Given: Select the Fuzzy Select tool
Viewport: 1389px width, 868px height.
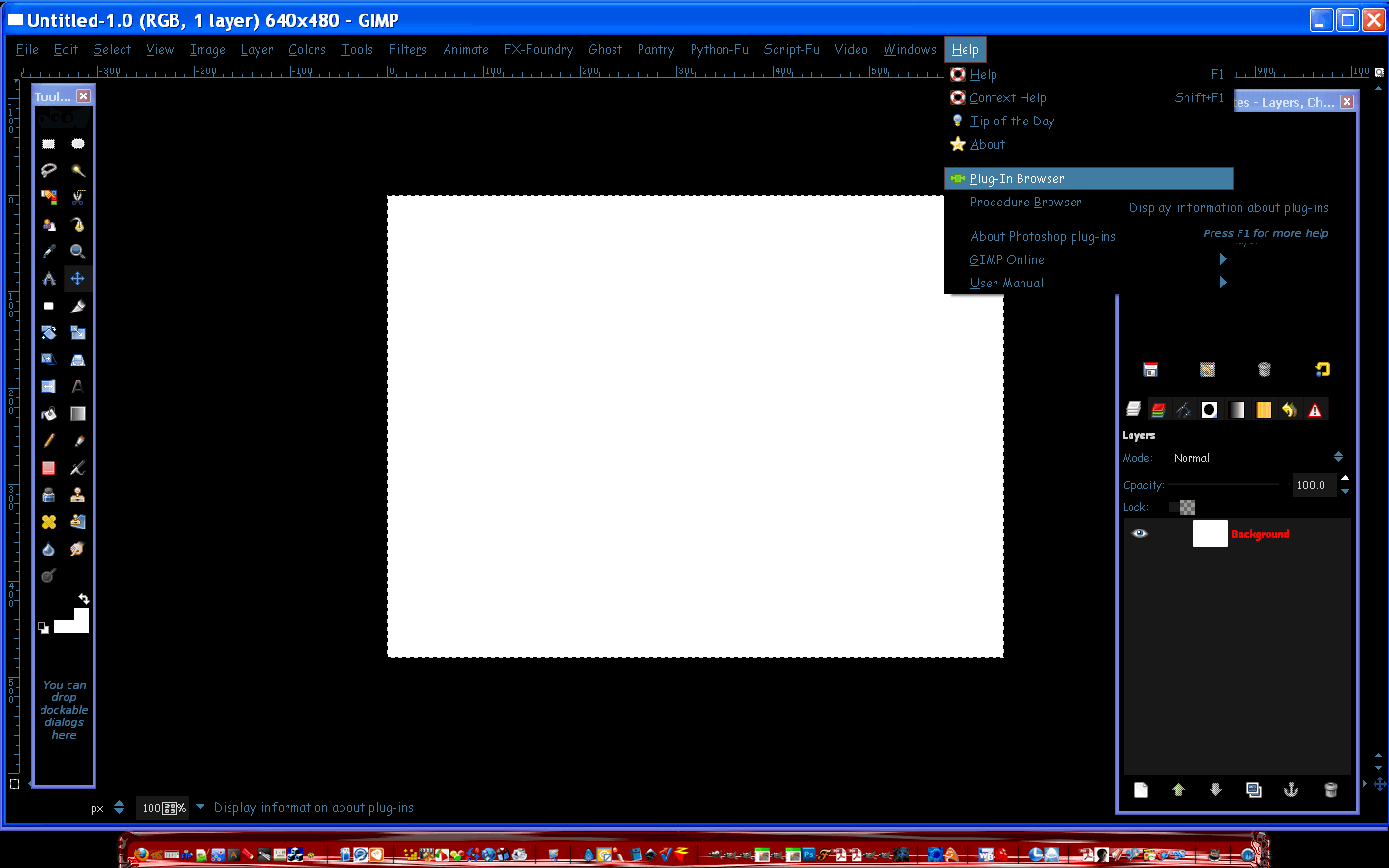Looking at the screenshot, I should click(78, 170).
